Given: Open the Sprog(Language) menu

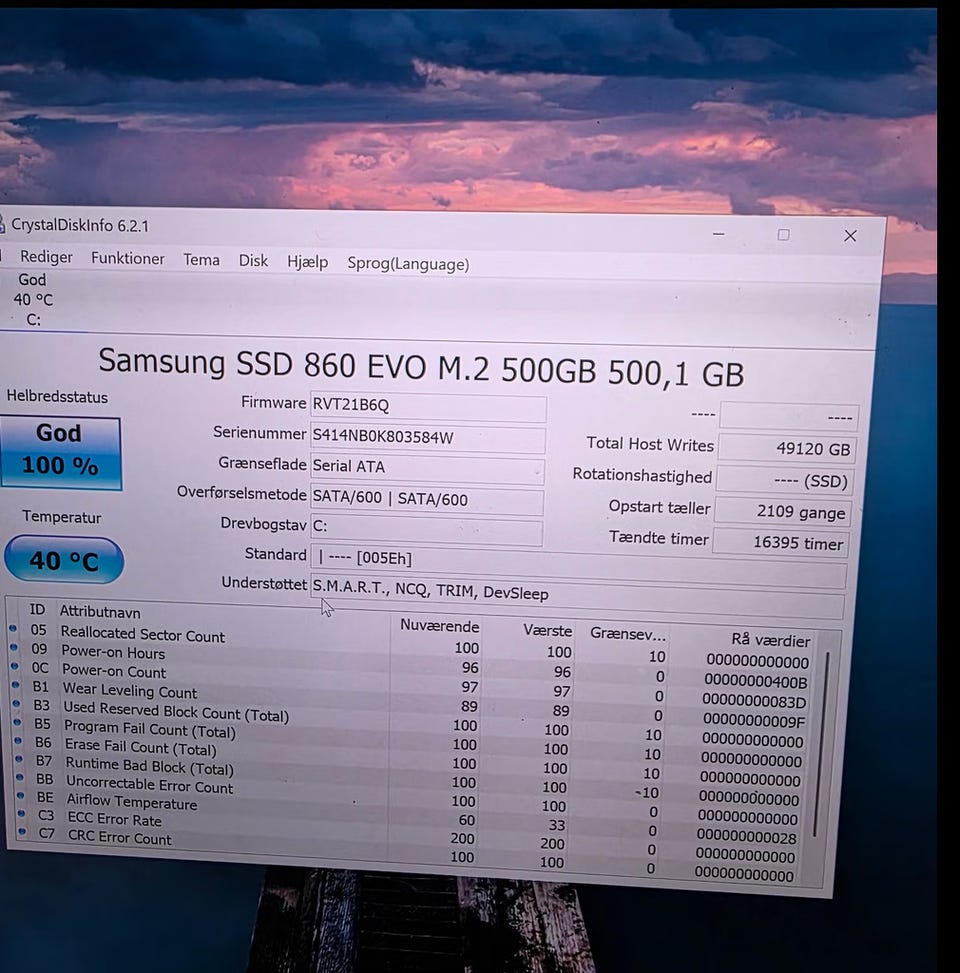Looking at the screenshot, I should click(x=408, y=264).
